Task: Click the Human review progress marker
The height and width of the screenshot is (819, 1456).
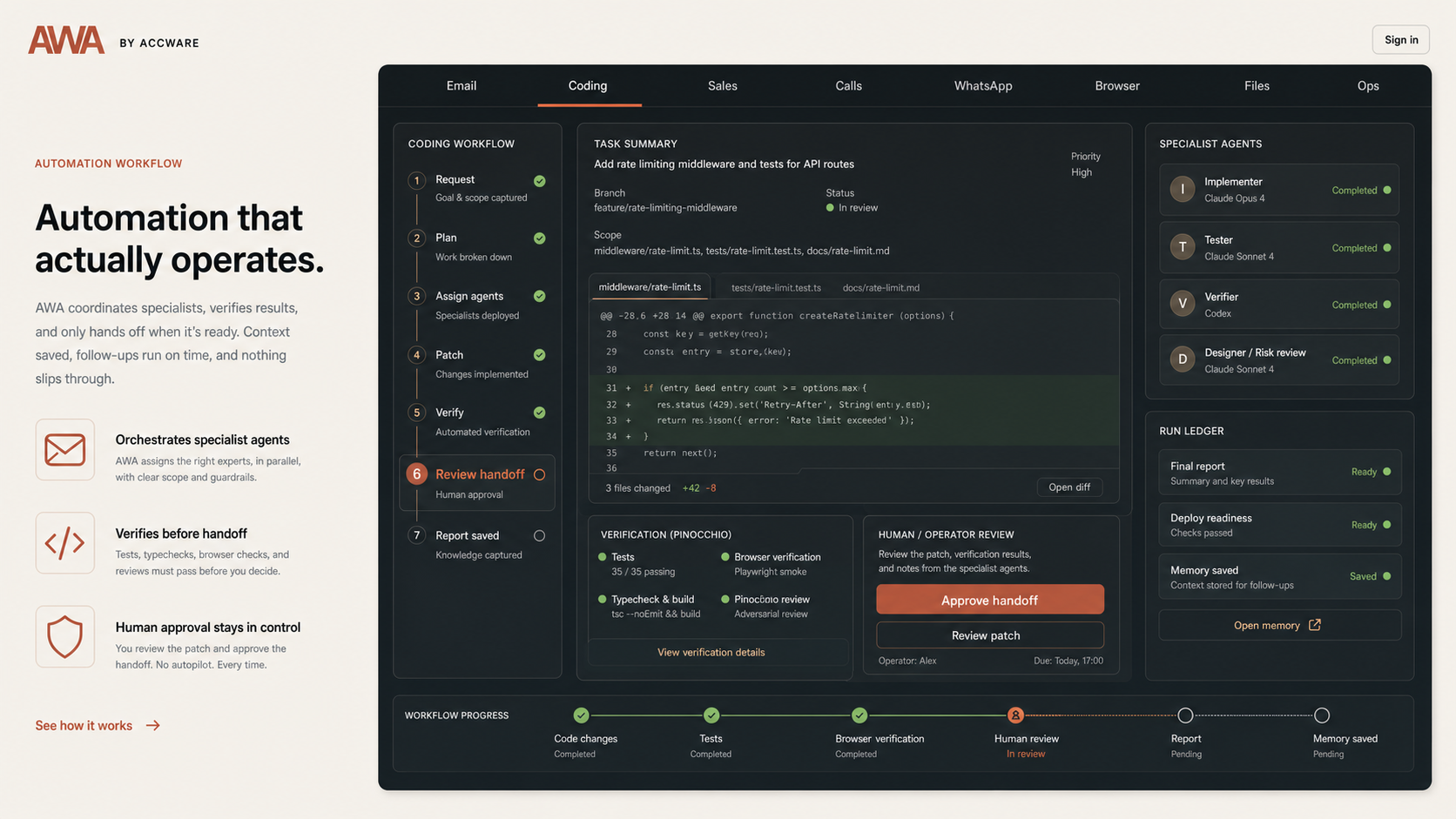Action: (1015, 715)
